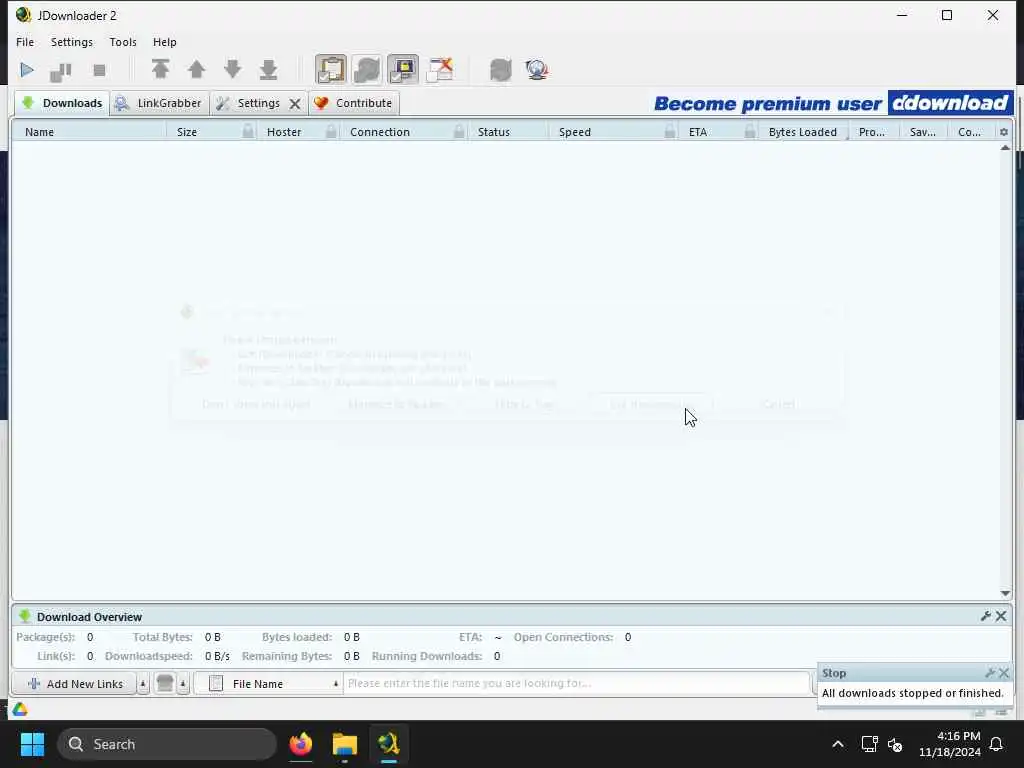Toggle lock icon on ETA column
This screenshot has width=1024, height=768.
point(750,131)
